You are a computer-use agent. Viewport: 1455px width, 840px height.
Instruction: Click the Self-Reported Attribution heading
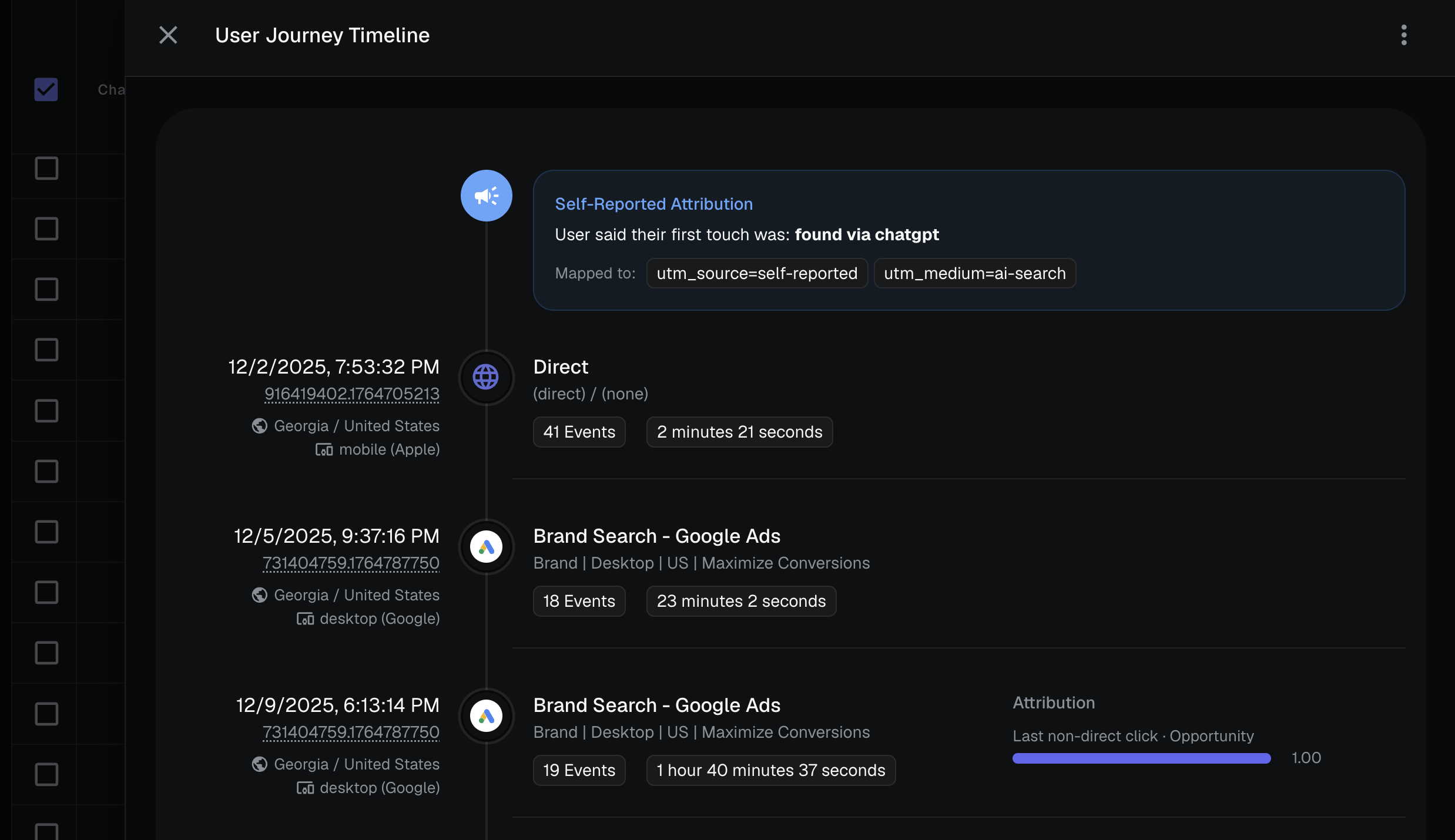pos(653,204)
